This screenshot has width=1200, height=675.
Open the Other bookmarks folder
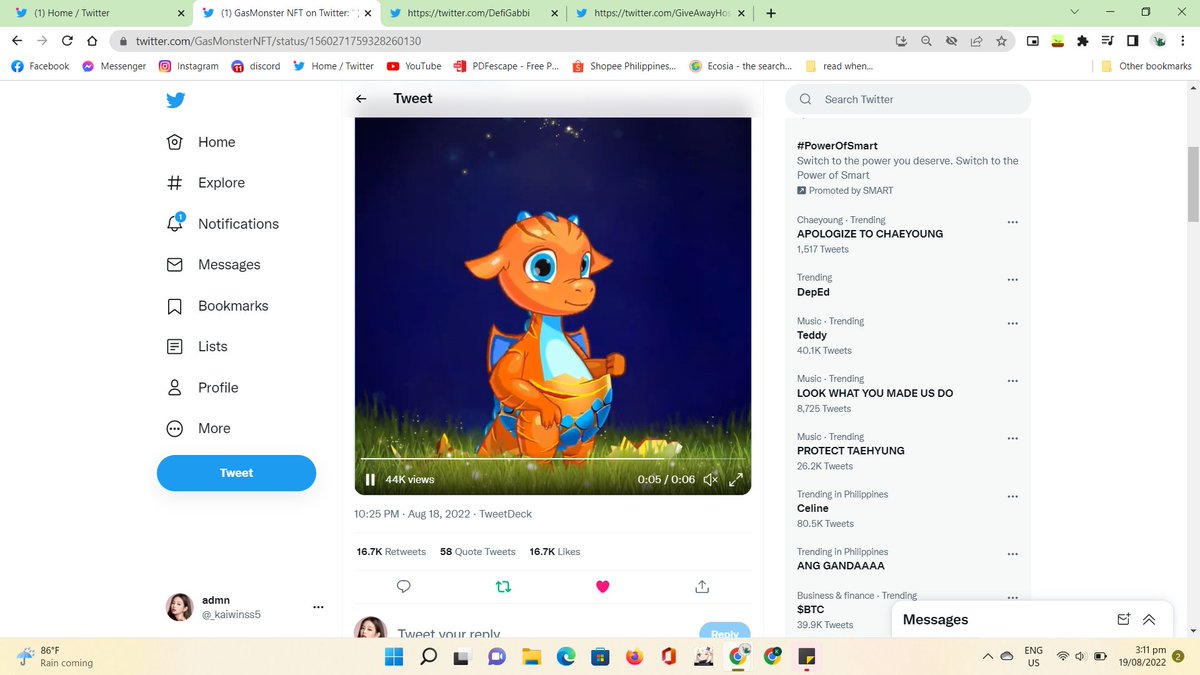[1146, 66]
